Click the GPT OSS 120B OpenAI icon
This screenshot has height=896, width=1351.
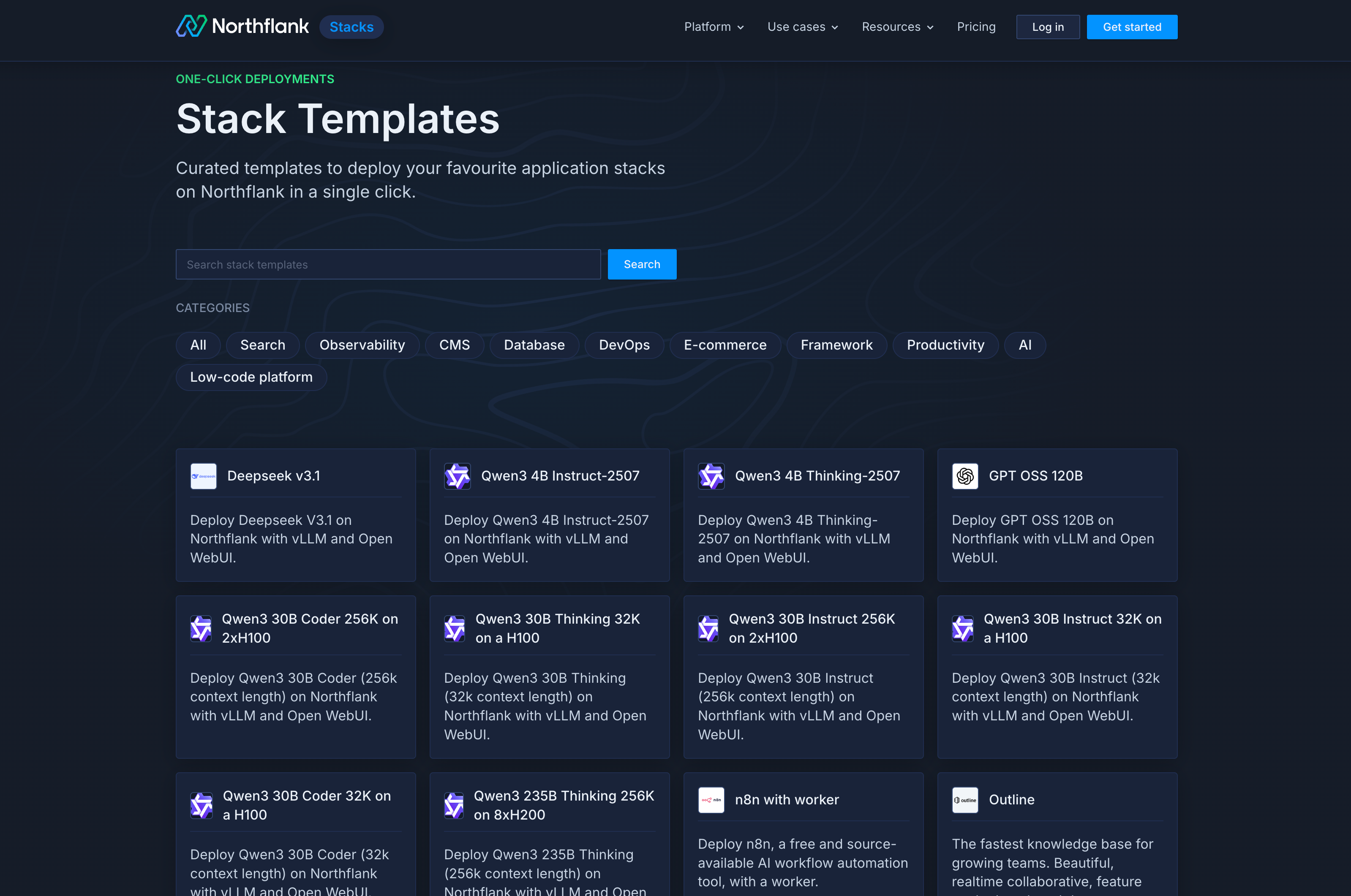tap(965, 476)
